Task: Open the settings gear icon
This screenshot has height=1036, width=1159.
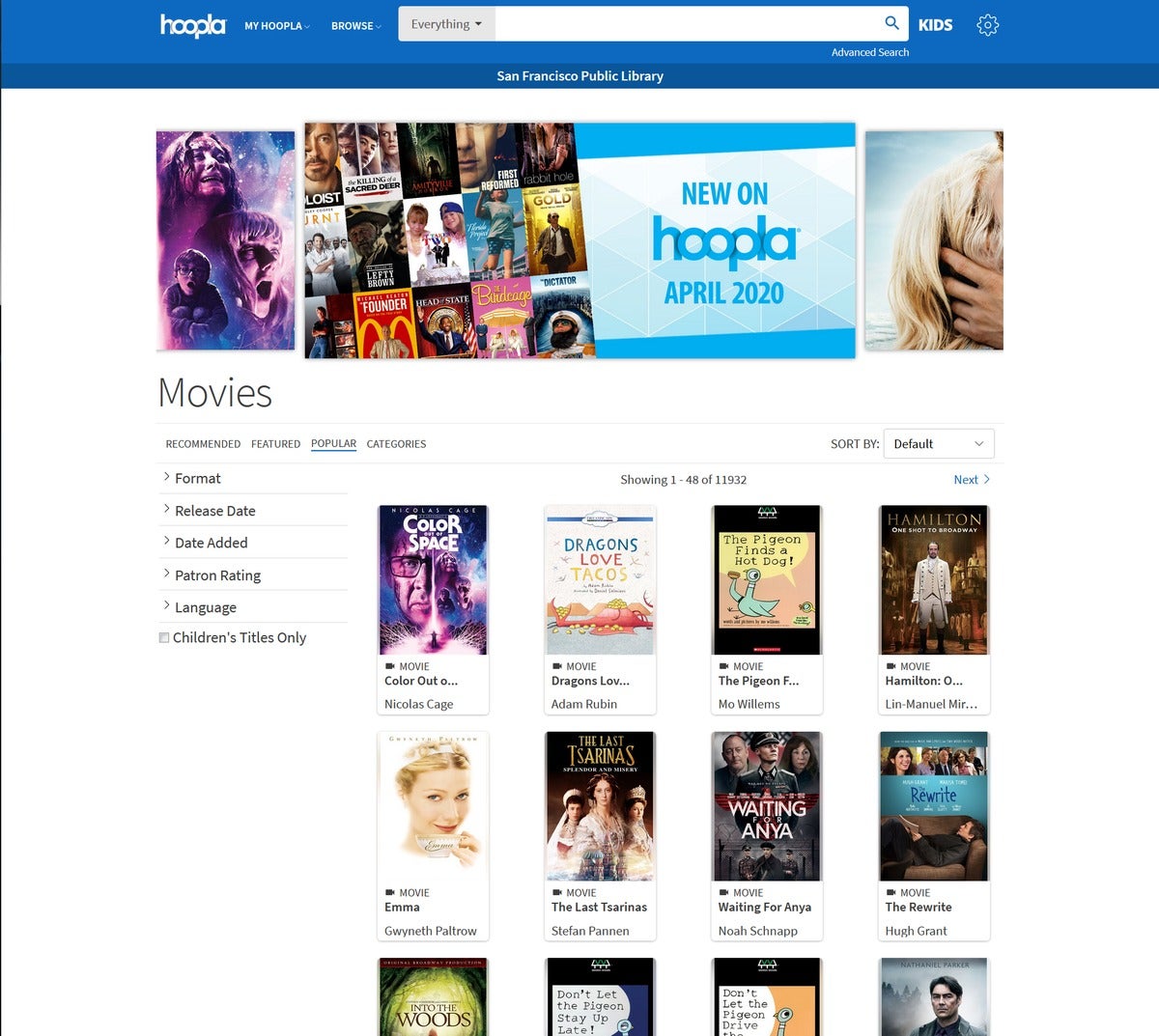Action: point(987,25)
